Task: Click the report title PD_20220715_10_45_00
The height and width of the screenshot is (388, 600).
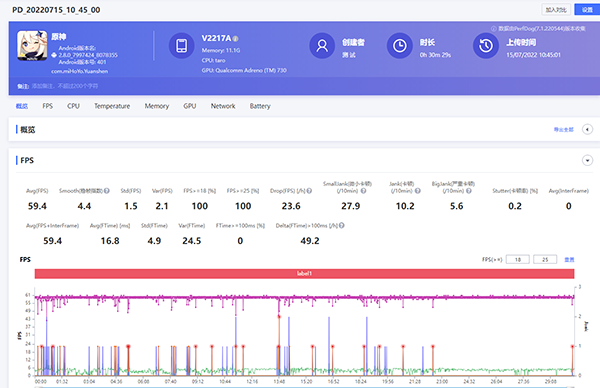Action: pos(56,10)
